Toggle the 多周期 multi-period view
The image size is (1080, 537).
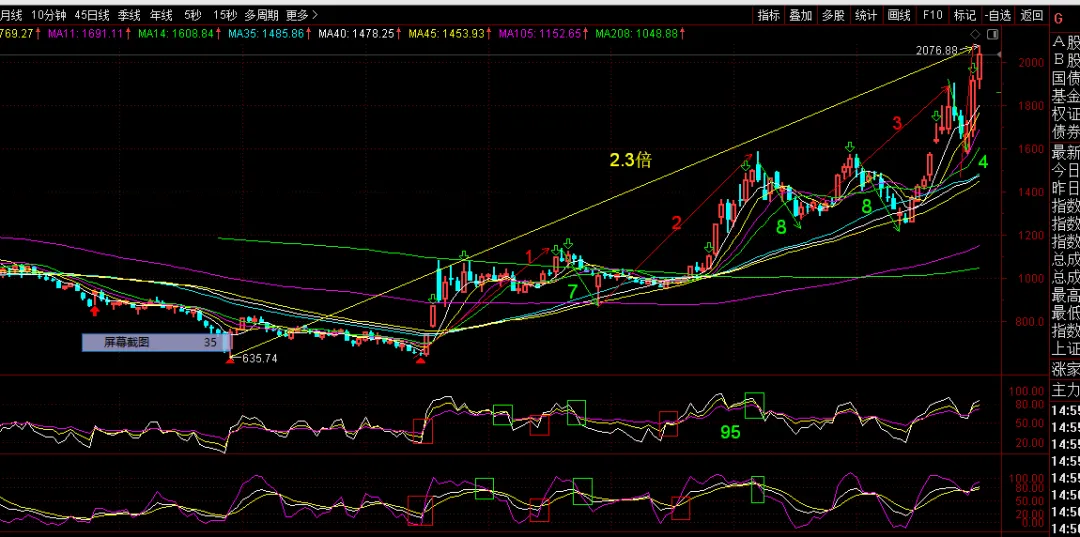(262, 14)
